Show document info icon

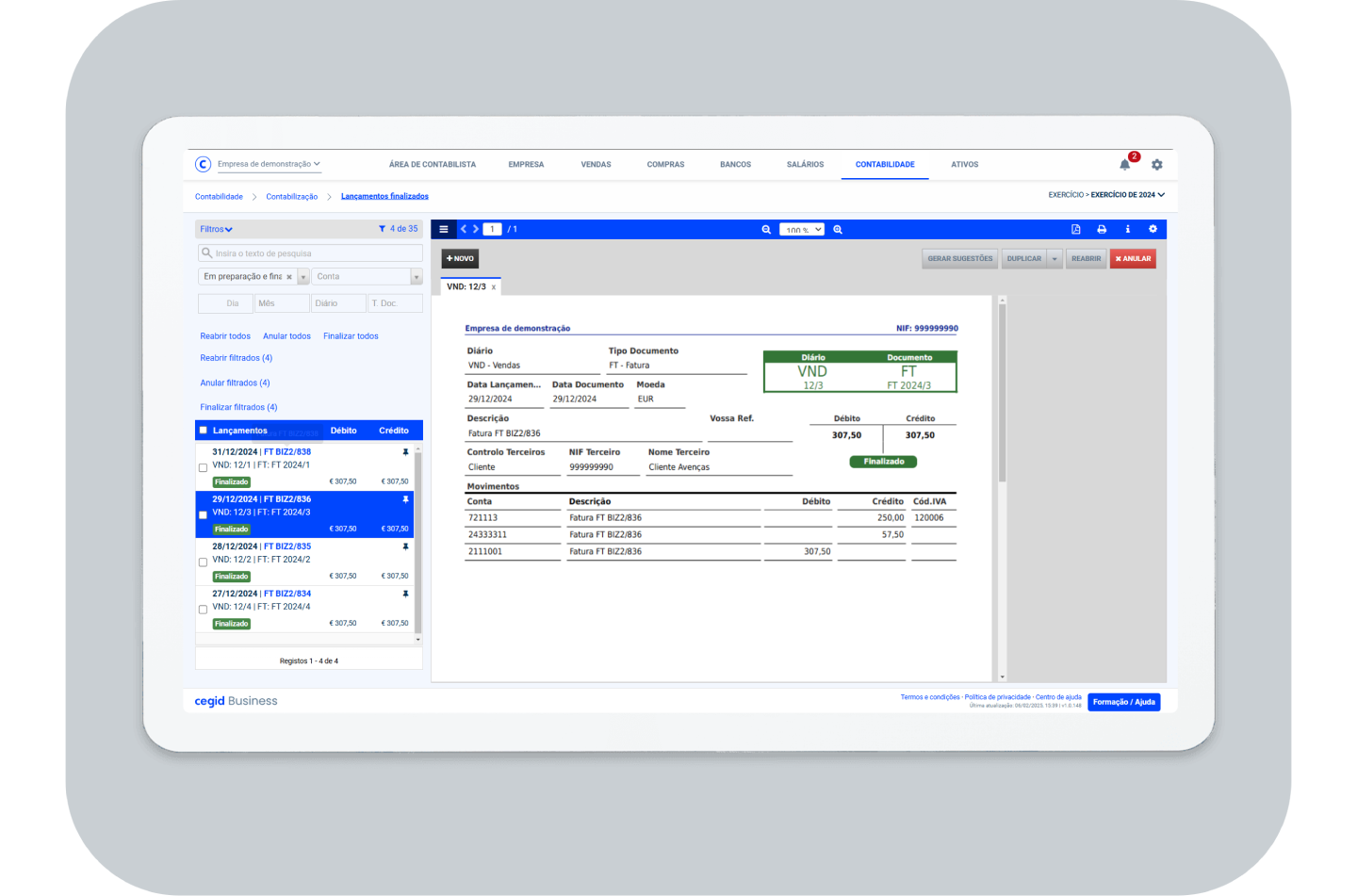[1127, 229]
